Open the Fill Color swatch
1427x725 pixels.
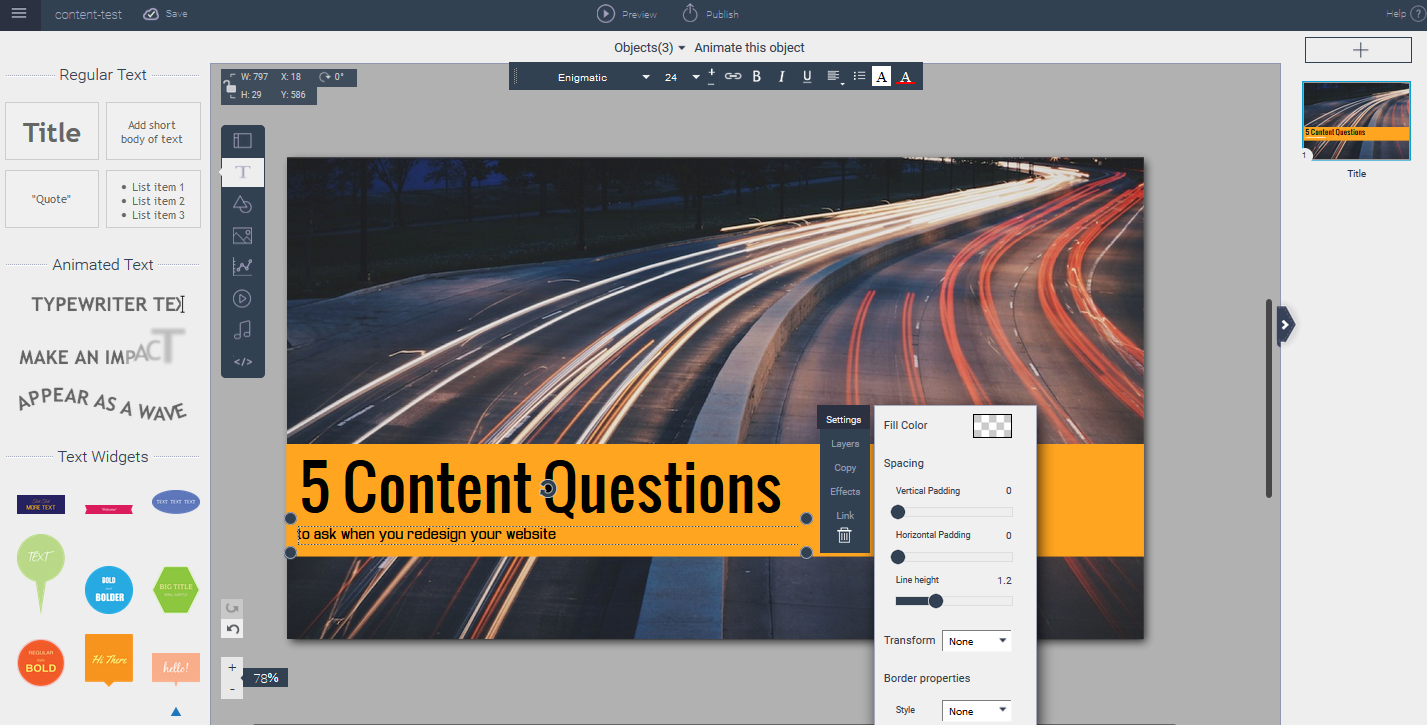click(991, 425)
